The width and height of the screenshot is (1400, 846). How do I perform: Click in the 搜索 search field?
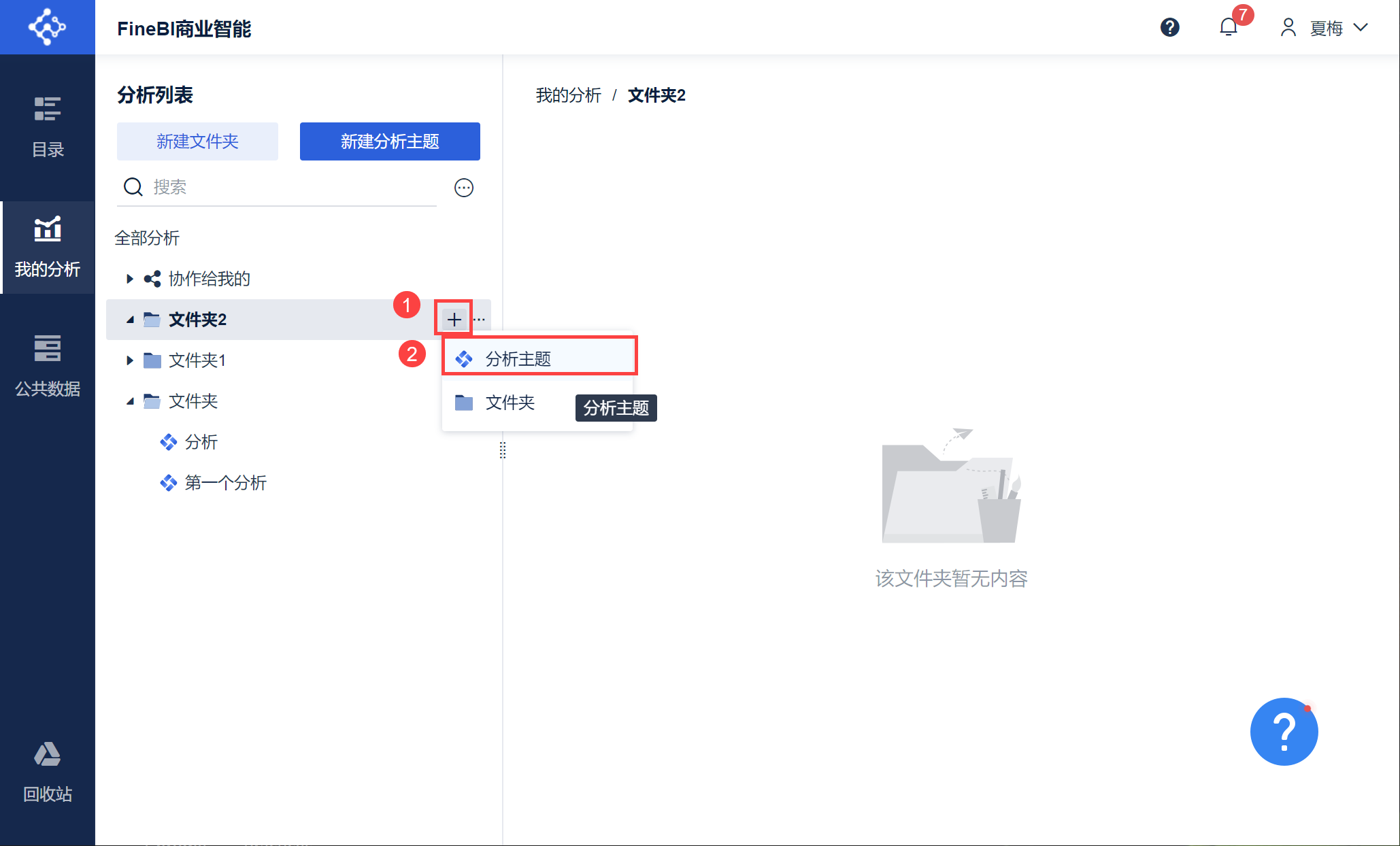(293, 187)
